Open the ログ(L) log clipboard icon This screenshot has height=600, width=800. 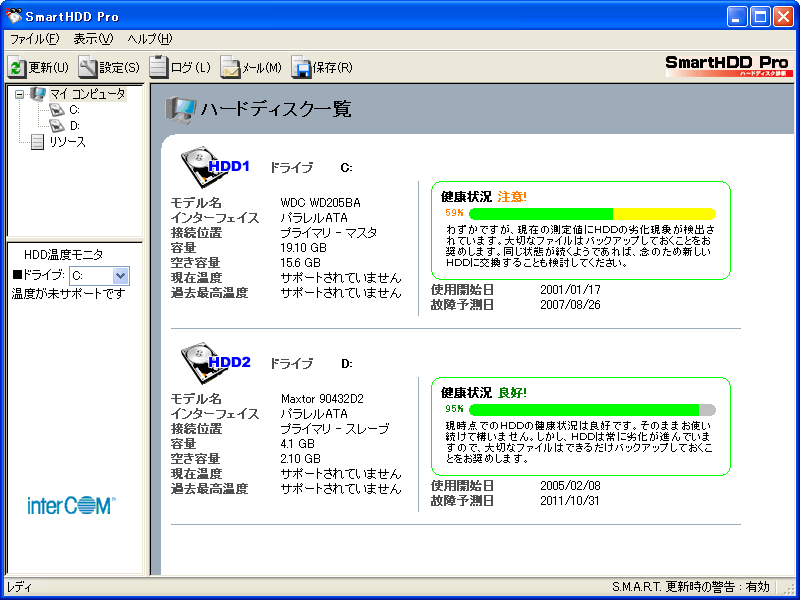point(159,67)
